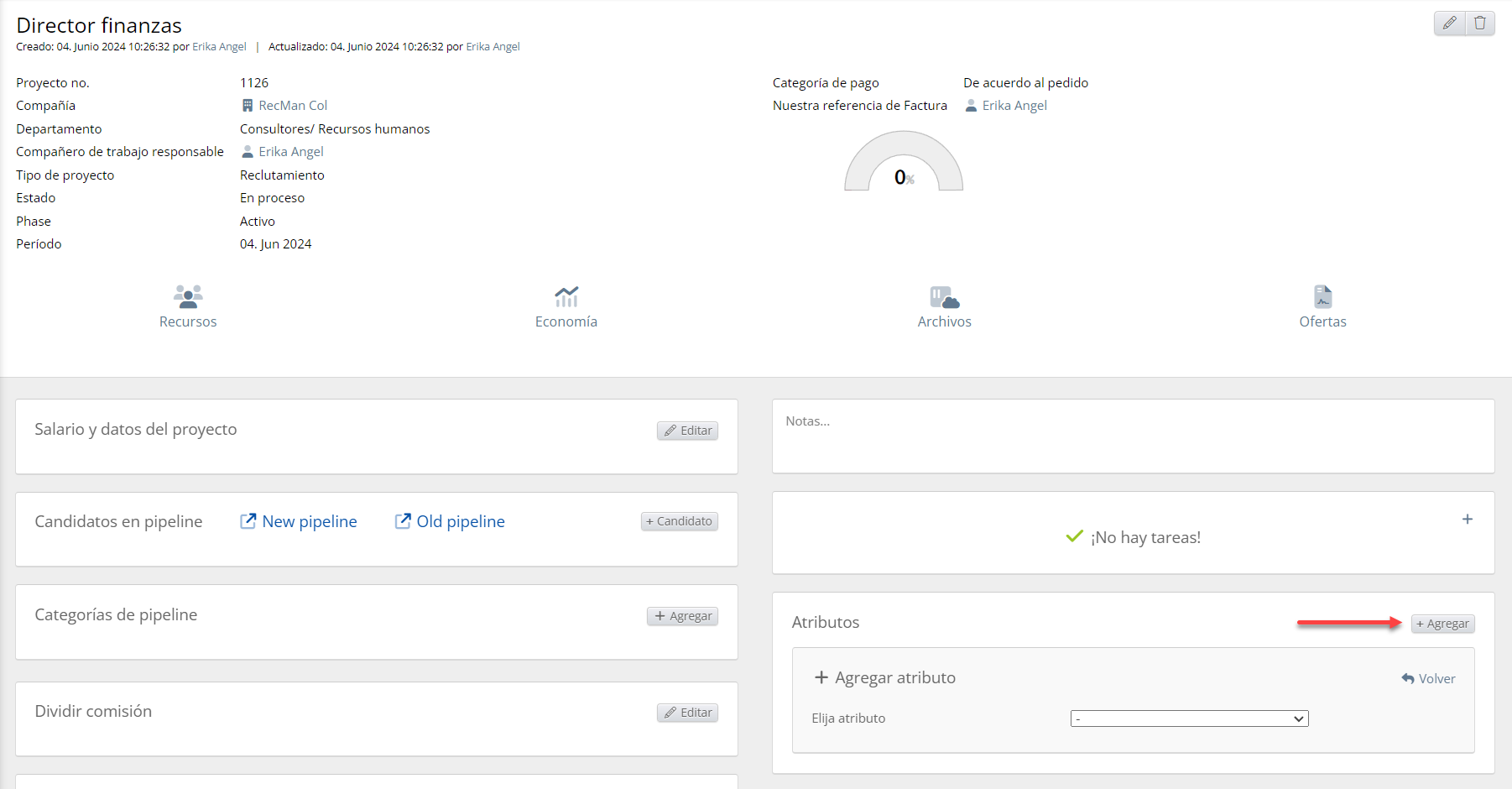Open Erika Angel as responsible coworker
Screen dimensions: 1512x789
click(x=290, y=152)
